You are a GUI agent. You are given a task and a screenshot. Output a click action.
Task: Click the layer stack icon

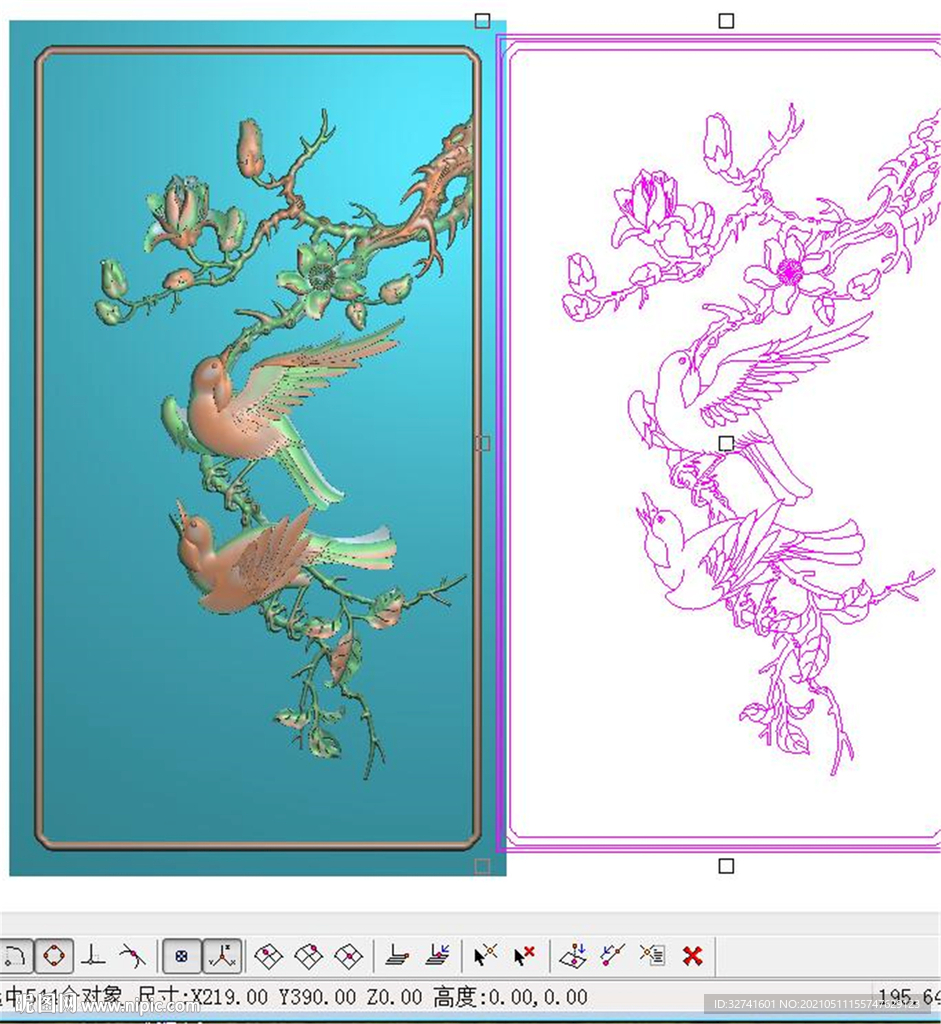tap(397, 956)
